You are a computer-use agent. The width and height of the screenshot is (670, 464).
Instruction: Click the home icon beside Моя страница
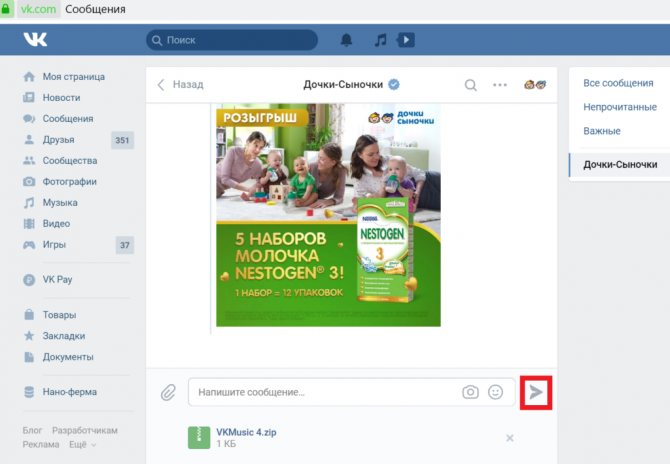pyautogui.click(x=29, y=76)
